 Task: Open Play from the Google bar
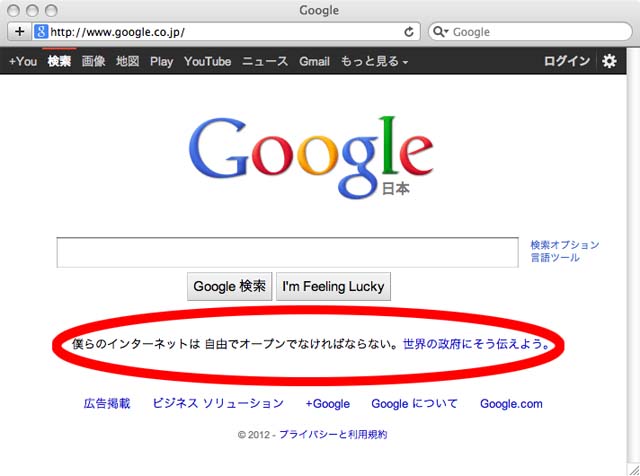point(161,61)
